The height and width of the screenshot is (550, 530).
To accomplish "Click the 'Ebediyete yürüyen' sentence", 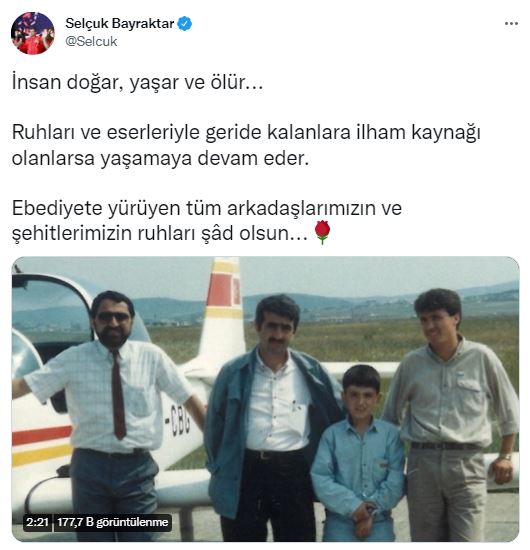I will click(207, 208).
